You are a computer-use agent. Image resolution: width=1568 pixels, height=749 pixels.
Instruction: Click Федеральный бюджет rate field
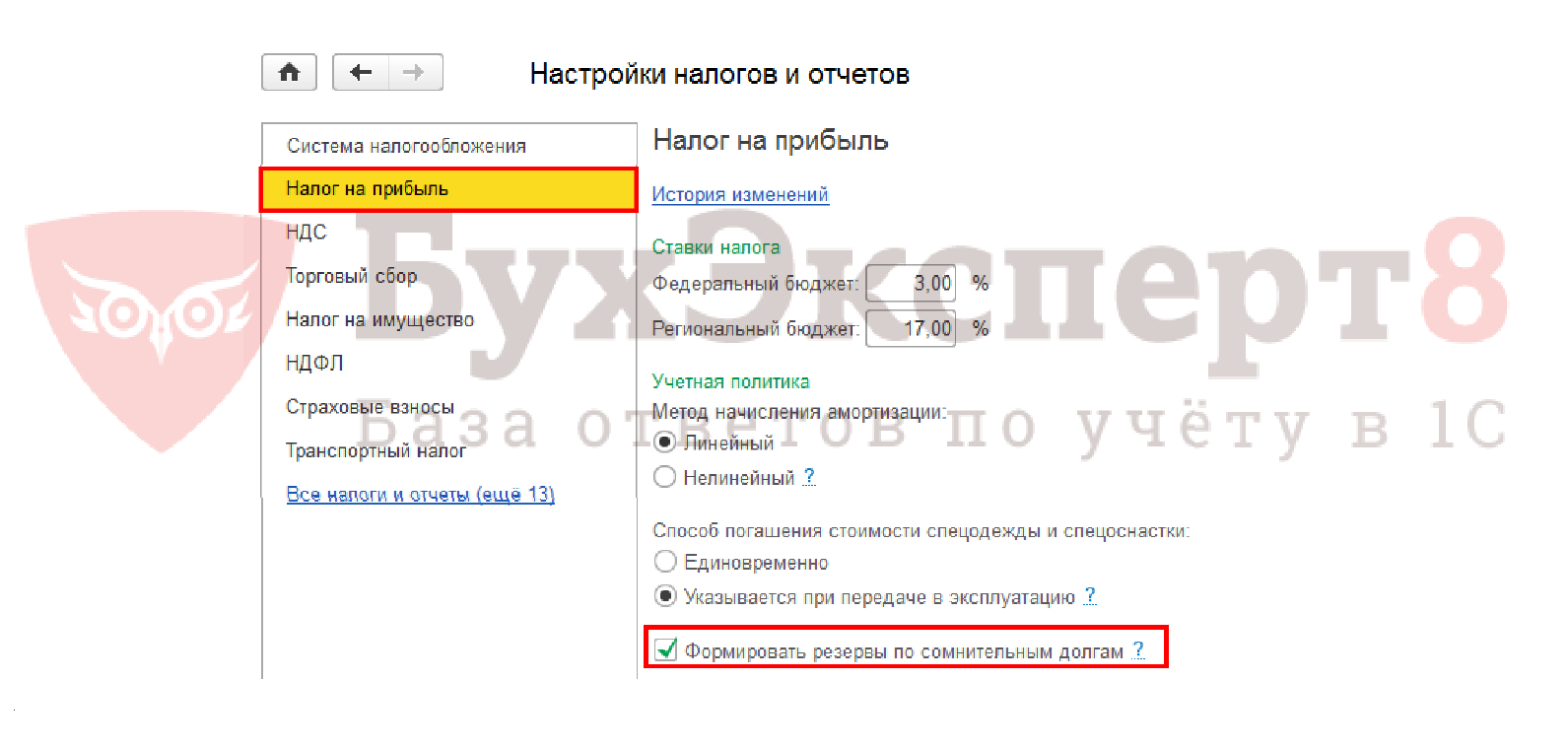(911, 284)
